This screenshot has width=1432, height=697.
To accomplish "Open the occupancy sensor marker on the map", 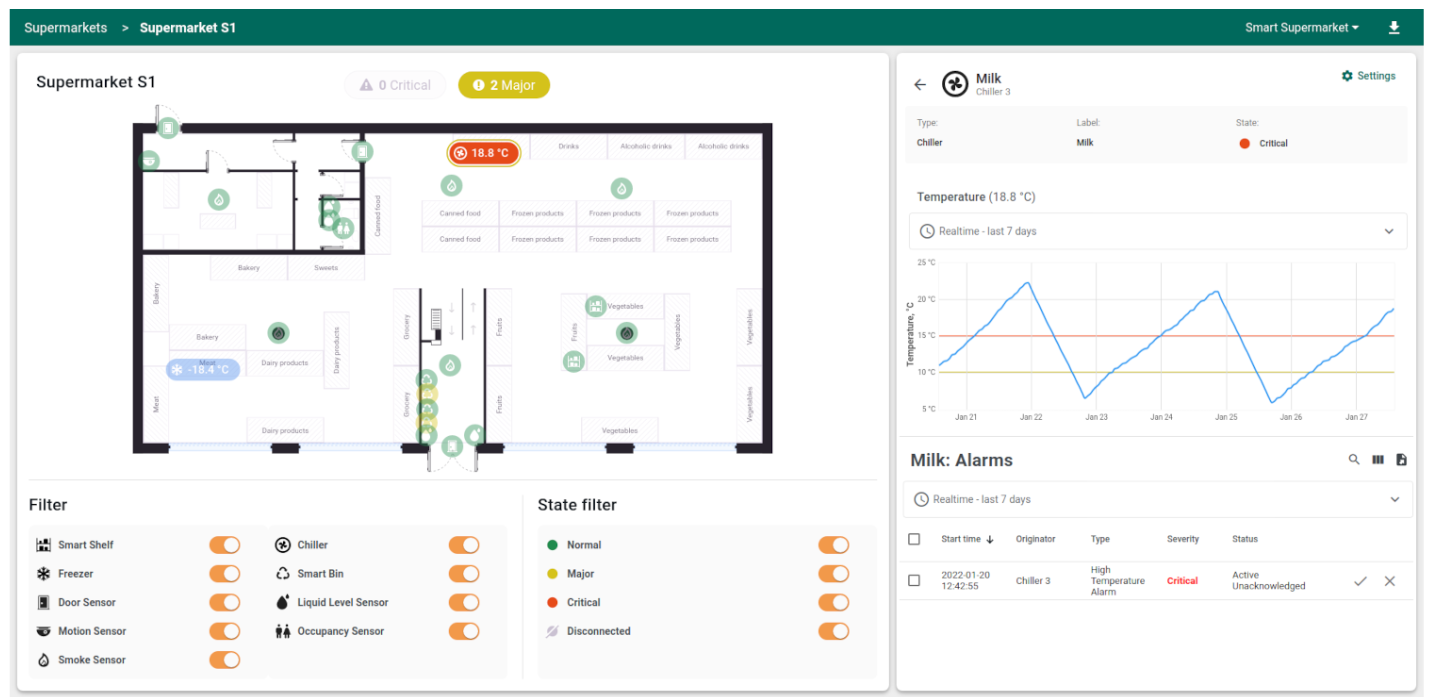I will (x=345, y=228).
